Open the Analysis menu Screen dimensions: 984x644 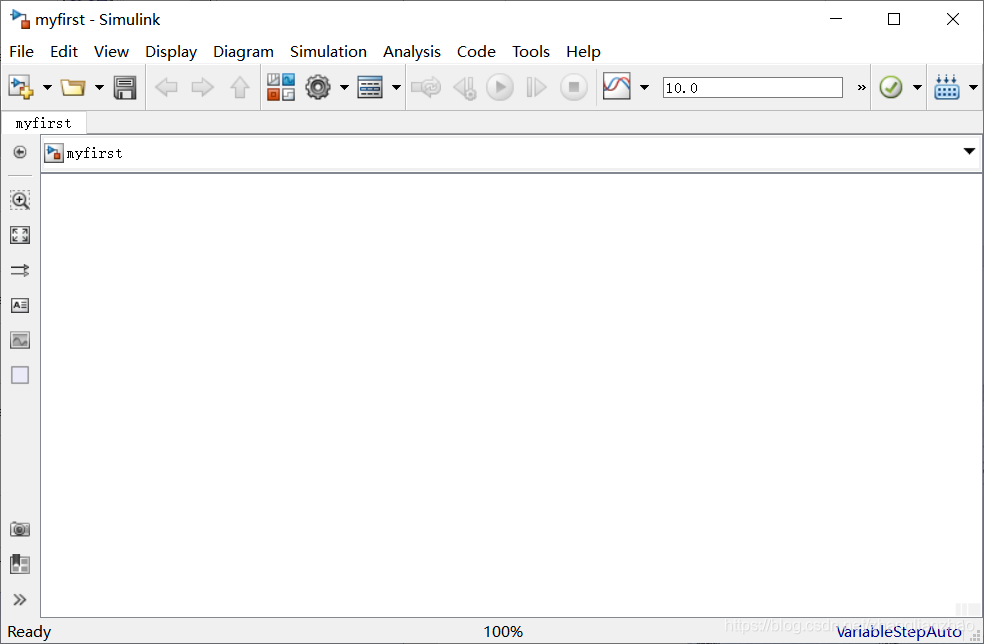(412, 51)
